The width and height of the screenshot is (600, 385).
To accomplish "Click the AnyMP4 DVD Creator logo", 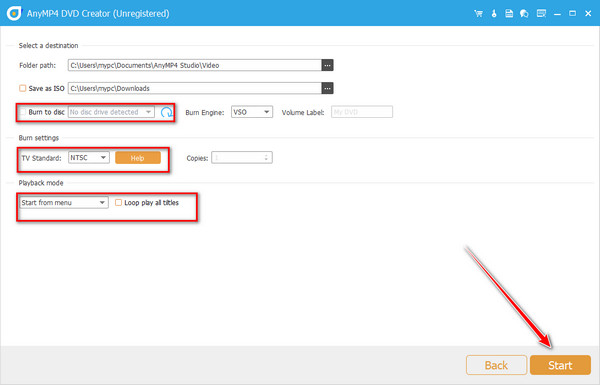I will (x=14, y=13).
